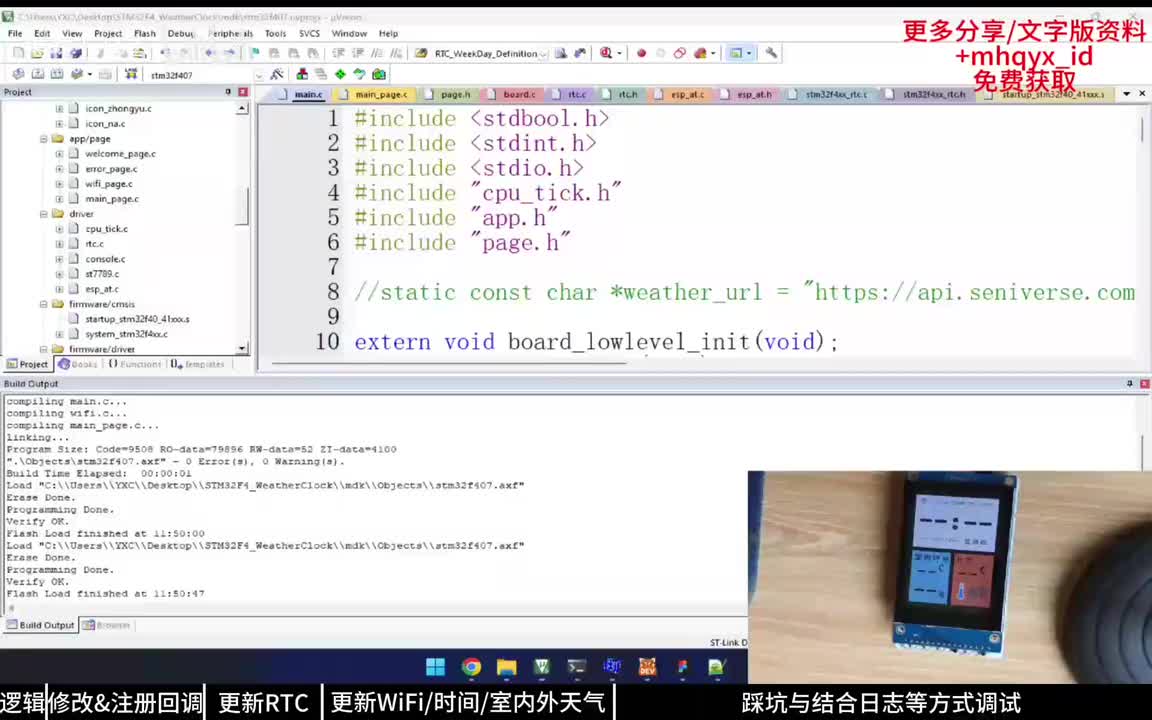Switch to the esp_at.c editor tab
This screenshot has height=720, width=1152.
click(x=681, y=95)
